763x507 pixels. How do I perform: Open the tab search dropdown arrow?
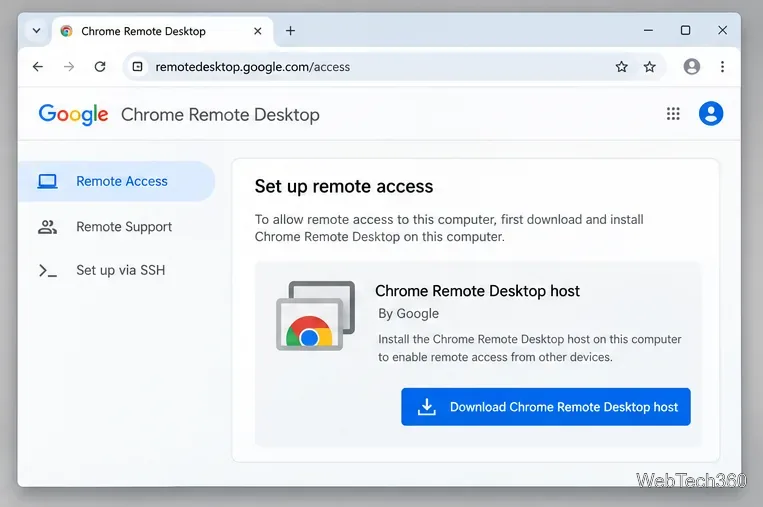coord(36,31)
